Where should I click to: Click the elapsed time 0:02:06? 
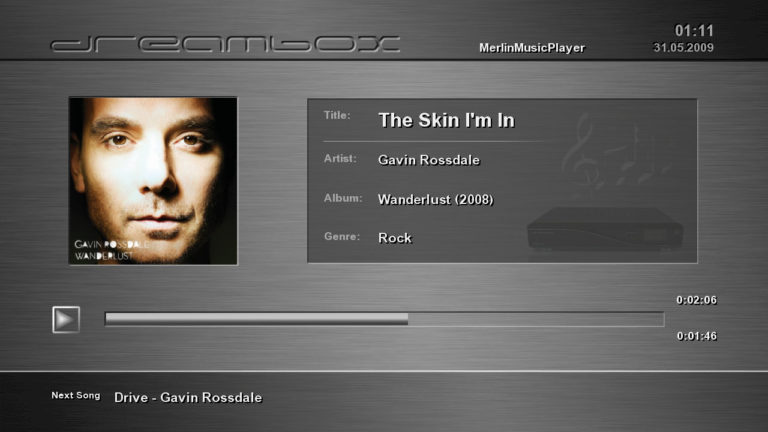(x=696, y=300)
